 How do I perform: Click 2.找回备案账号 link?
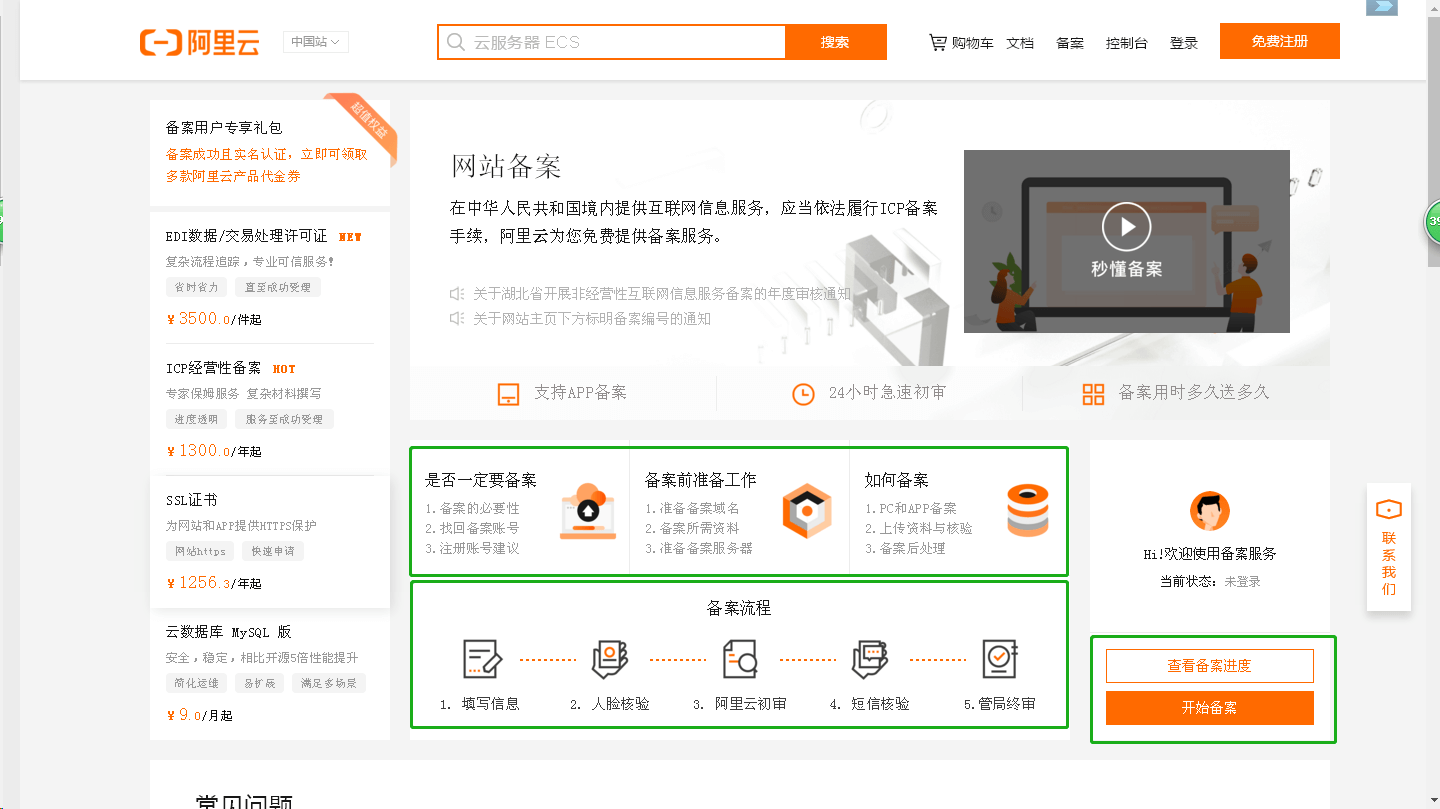point(473,528)
